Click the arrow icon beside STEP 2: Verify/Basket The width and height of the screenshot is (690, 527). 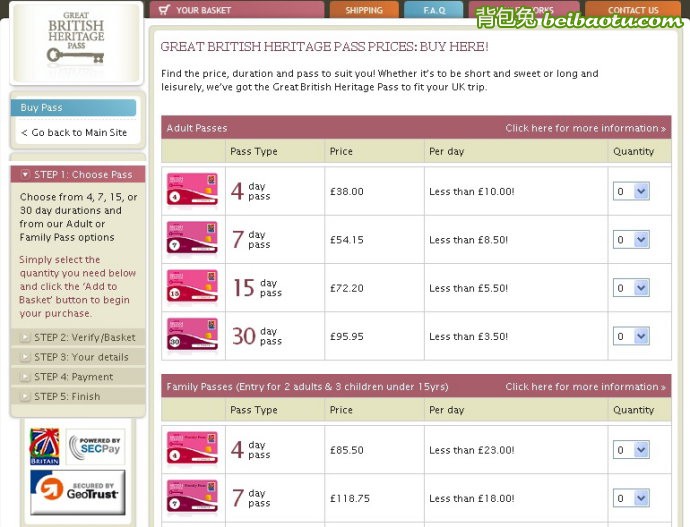pyautogui.click(x=25, y=338)
